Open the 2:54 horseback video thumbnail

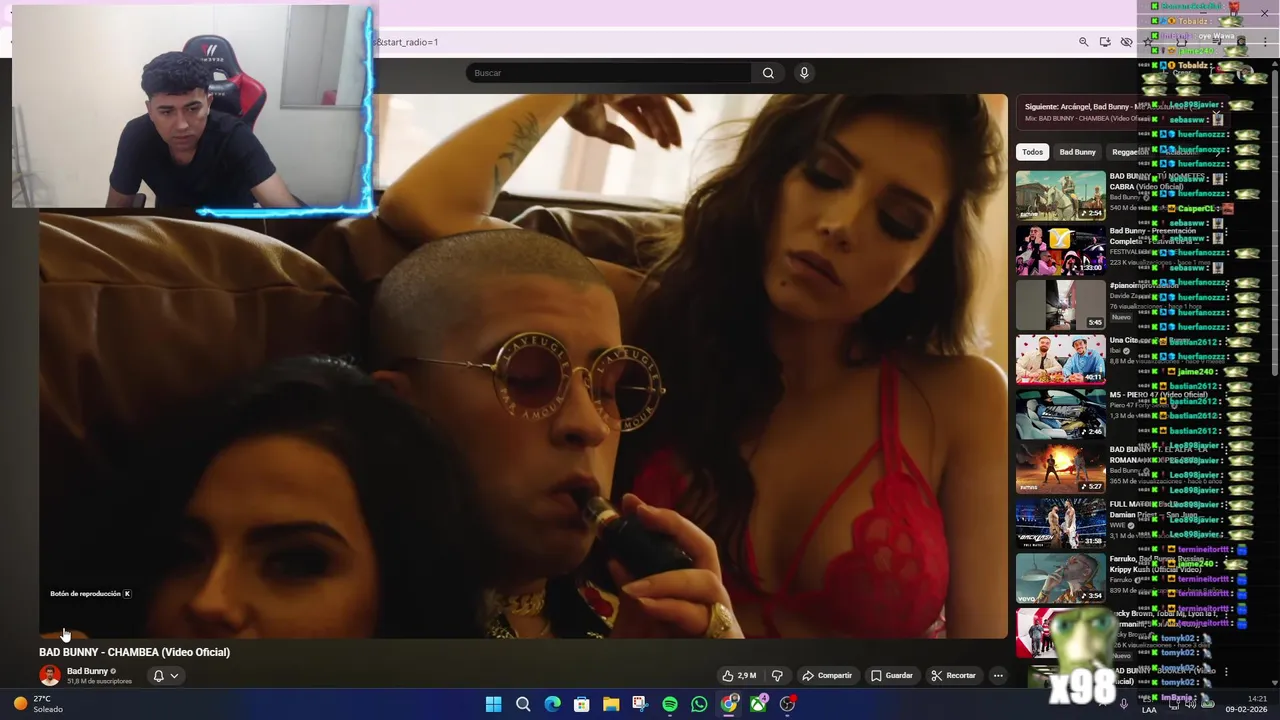pos(1061,195)
